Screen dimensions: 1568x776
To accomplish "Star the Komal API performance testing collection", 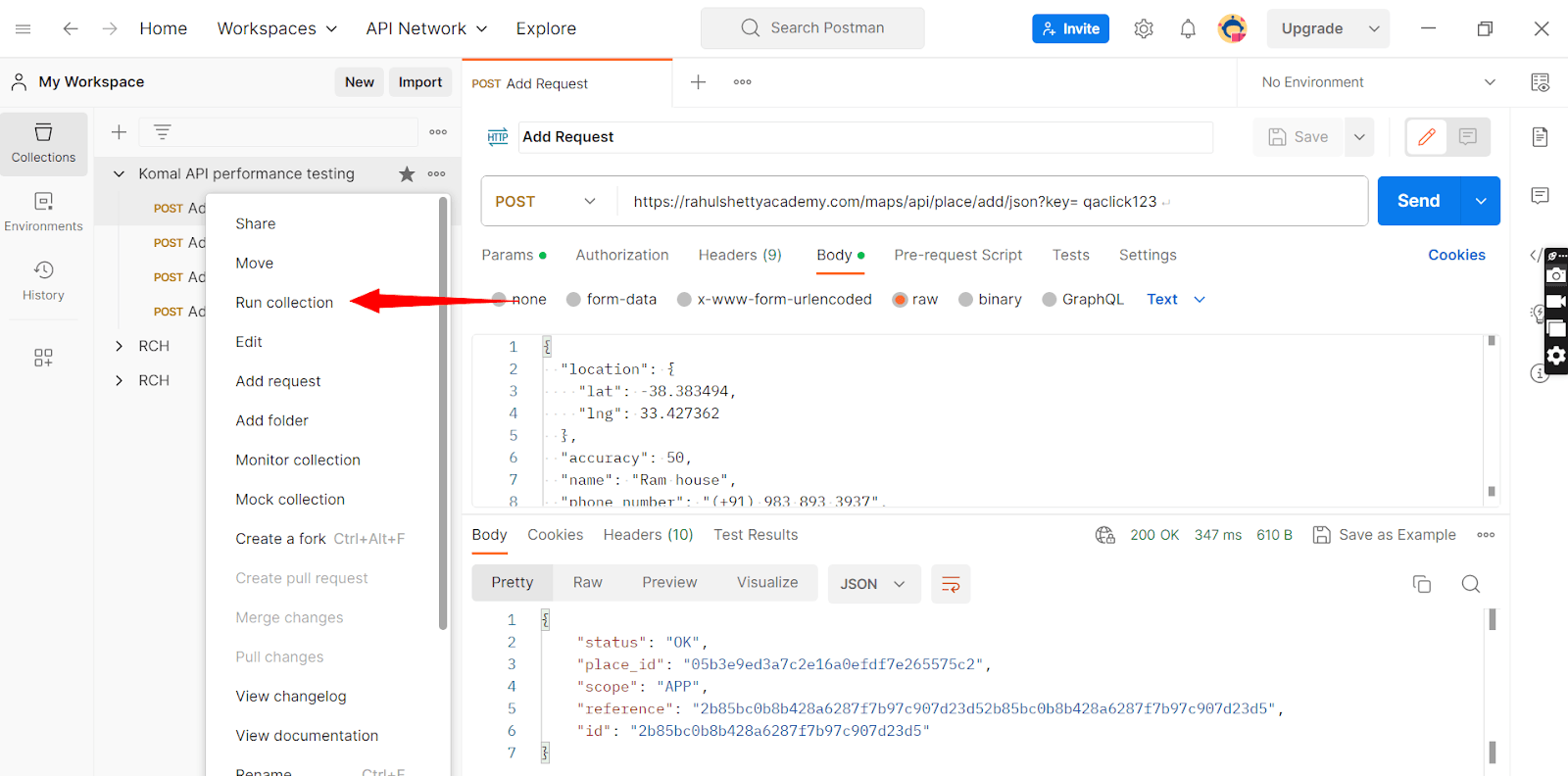I will pyautogui.click(x=407, y=174).
